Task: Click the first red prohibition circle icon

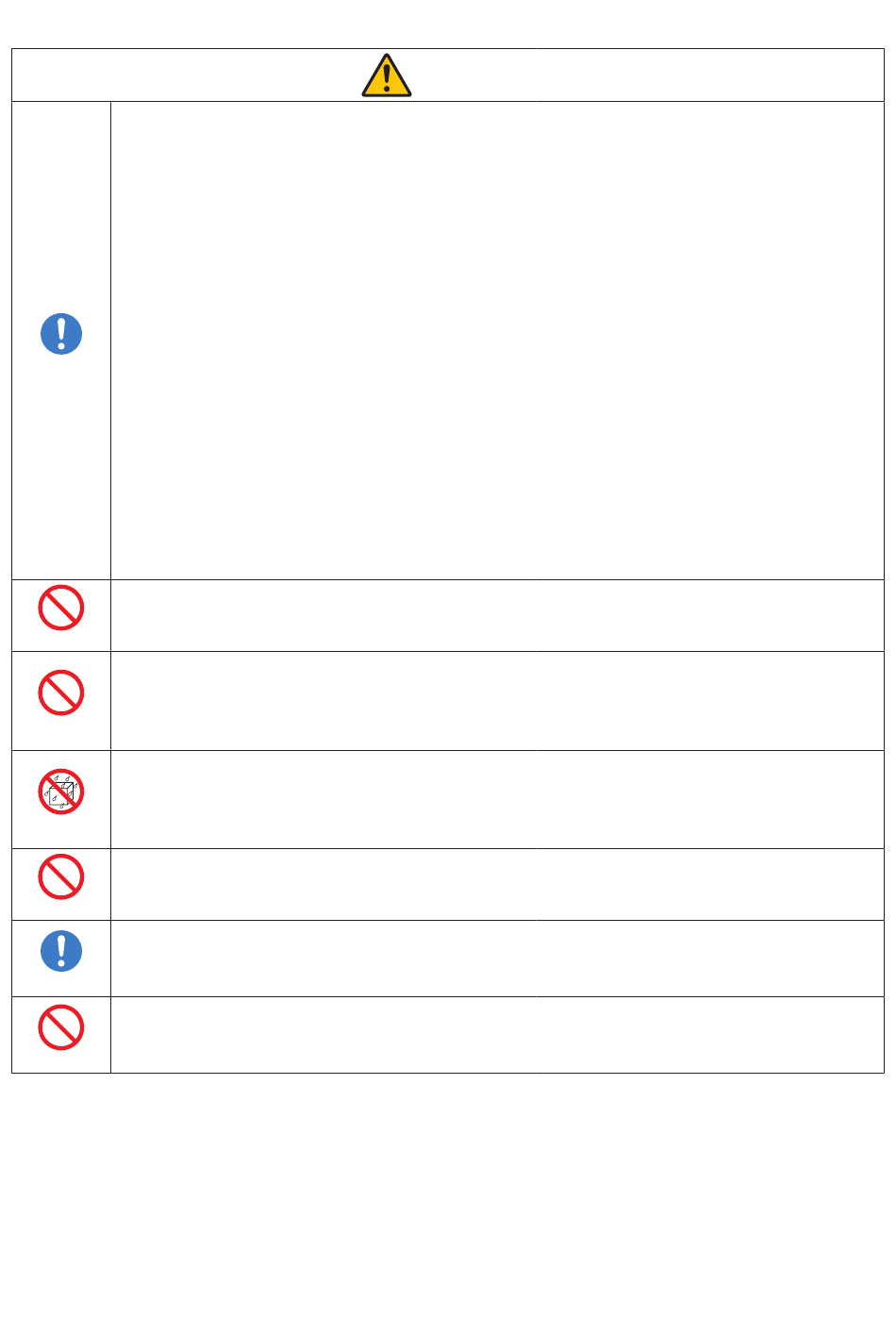Action: (x=61, y=608)
